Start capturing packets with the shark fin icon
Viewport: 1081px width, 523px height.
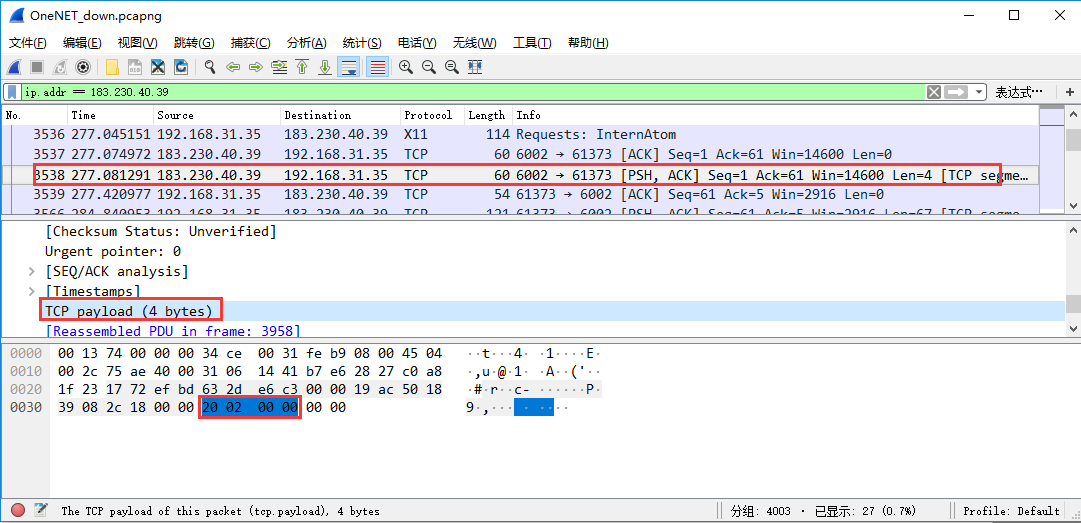pyautogui.click(x=14, y=67)
